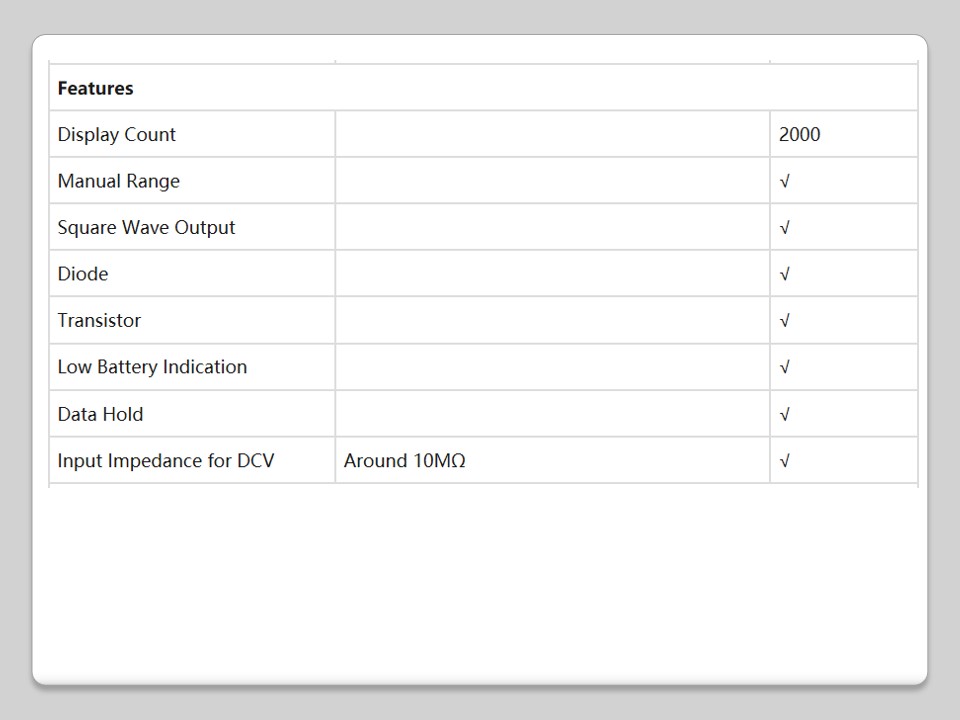Click the Data Hold checkmark
Image resolution: width=960 pixels, height=720 pixels.
coord(785,414)
